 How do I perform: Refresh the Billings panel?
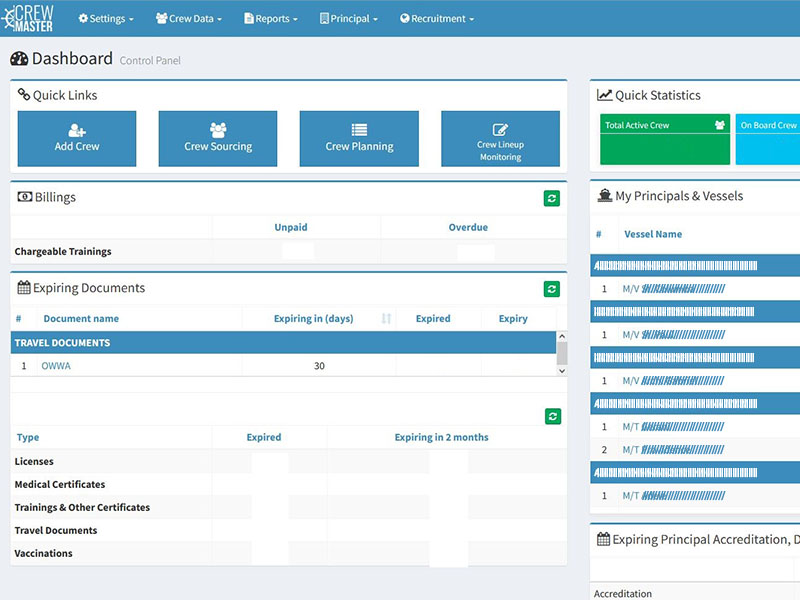tap(552, 198)
